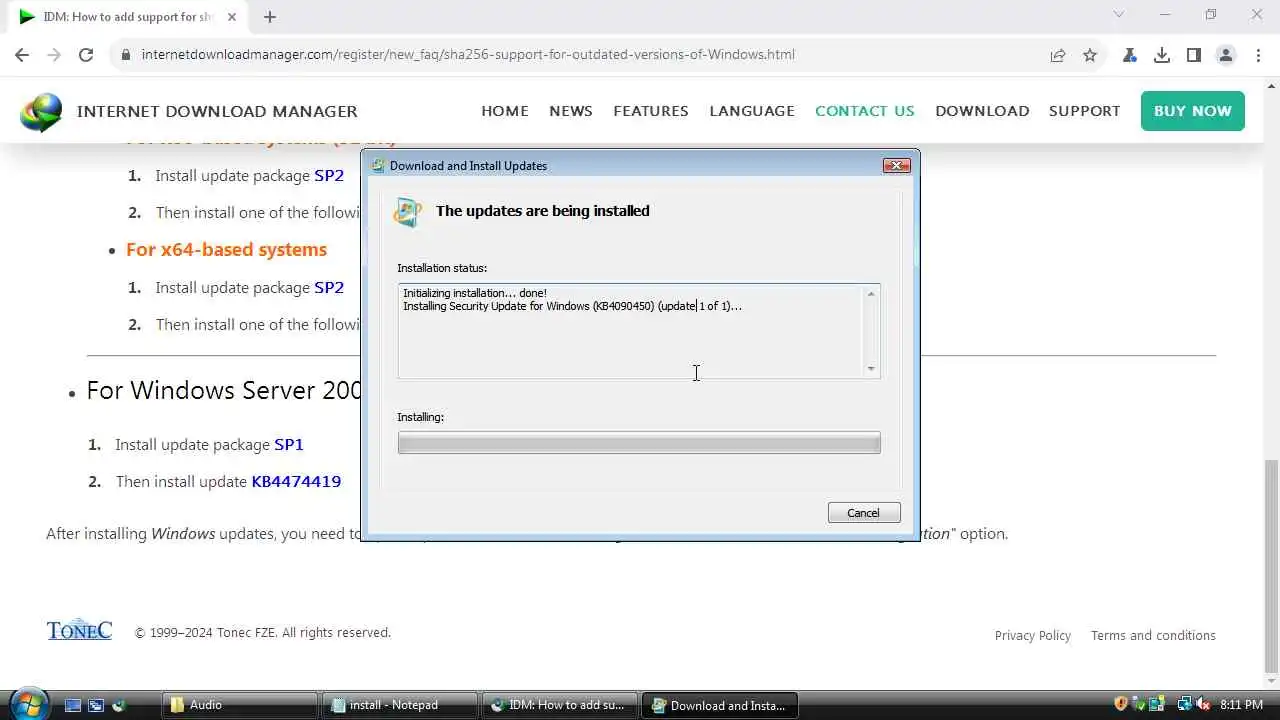
Task: Click status box scroll up arrow
Action: tap(871, 293)
